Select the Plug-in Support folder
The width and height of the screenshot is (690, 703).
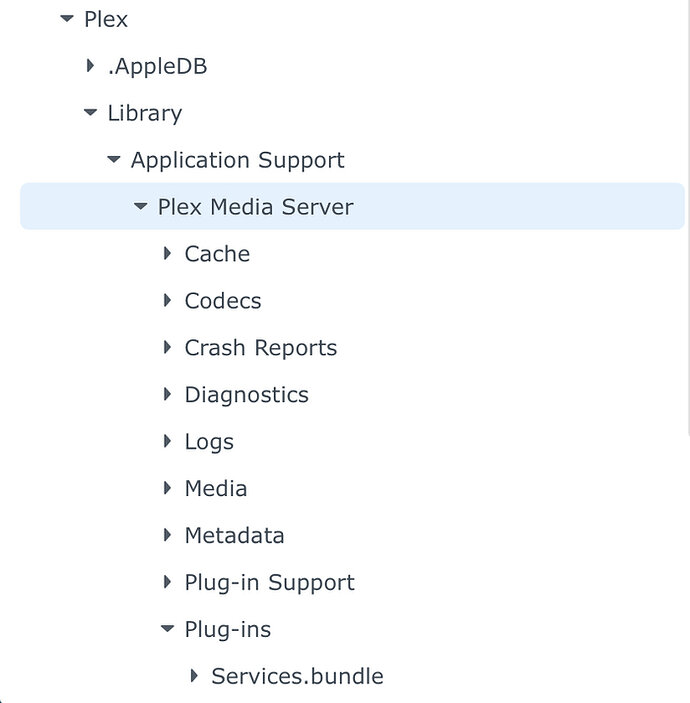click(269, 583)
